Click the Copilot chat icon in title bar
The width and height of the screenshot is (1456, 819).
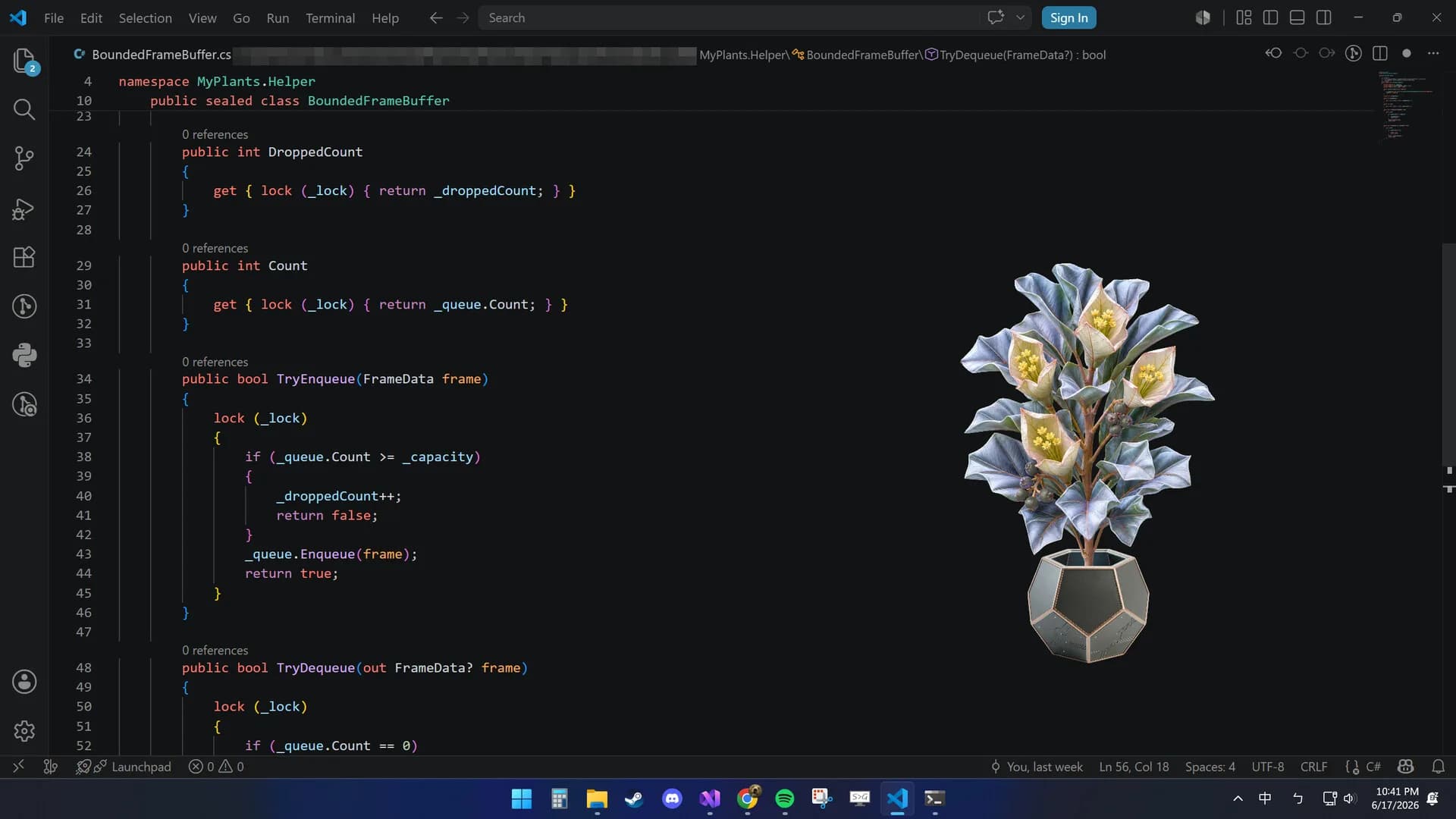996,17
